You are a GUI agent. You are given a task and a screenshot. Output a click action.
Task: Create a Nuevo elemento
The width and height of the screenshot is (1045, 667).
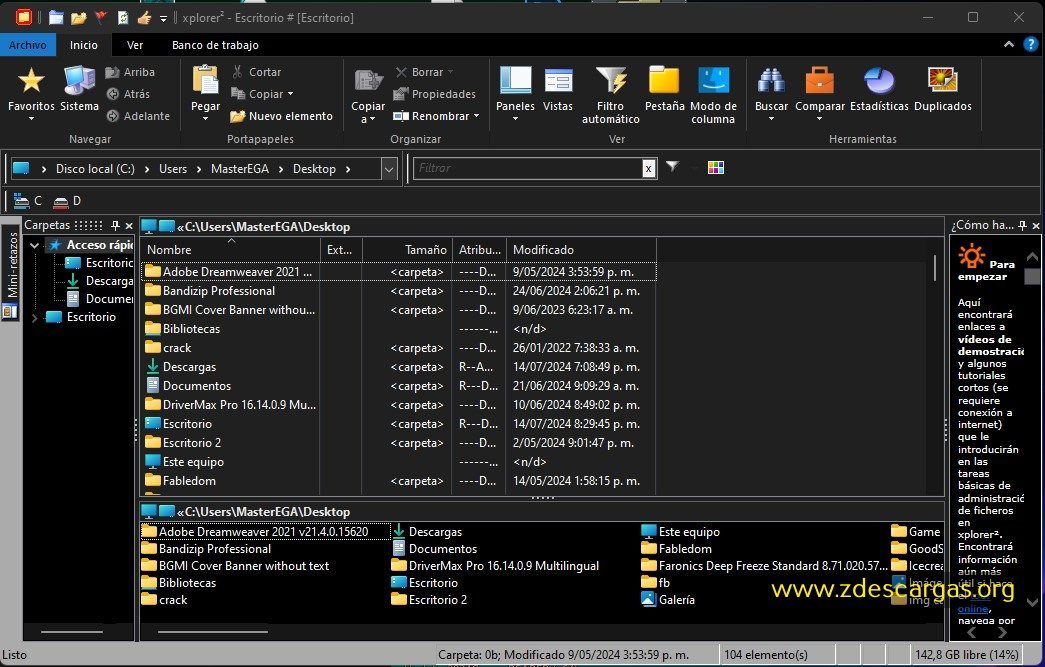pyautogui.click(x=281, y=116)
